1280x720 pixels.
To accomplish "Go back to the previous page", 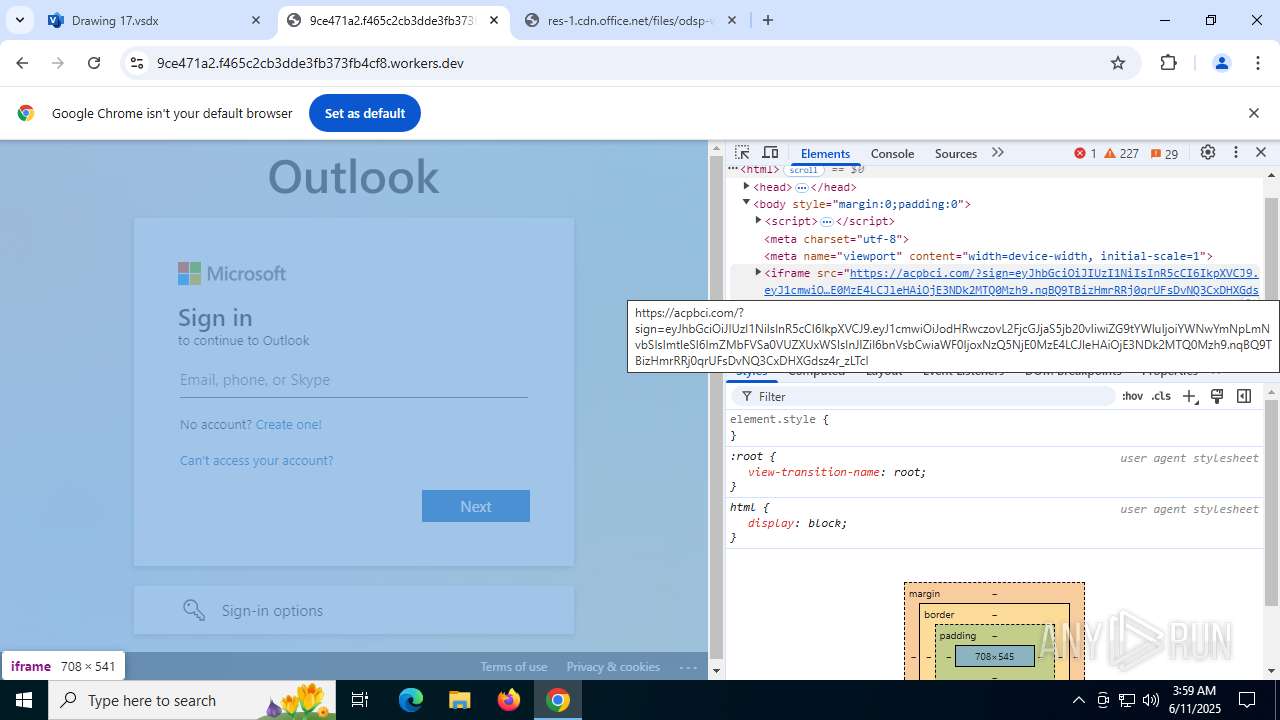I will [22, 63].
